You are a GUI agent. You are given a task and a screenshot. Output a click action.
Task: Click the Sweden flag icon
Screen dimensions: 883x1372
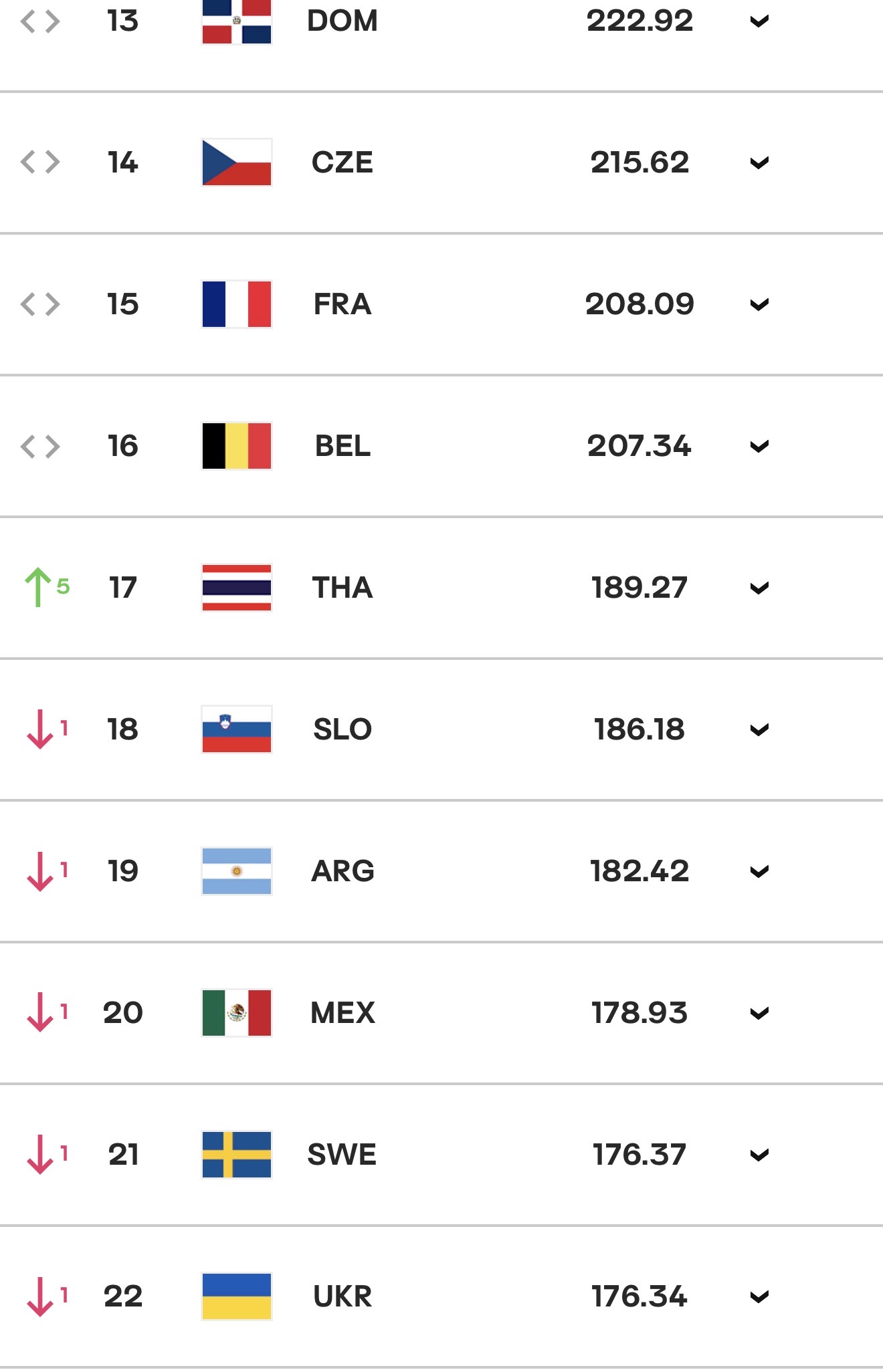click(x=237, y=1155)
